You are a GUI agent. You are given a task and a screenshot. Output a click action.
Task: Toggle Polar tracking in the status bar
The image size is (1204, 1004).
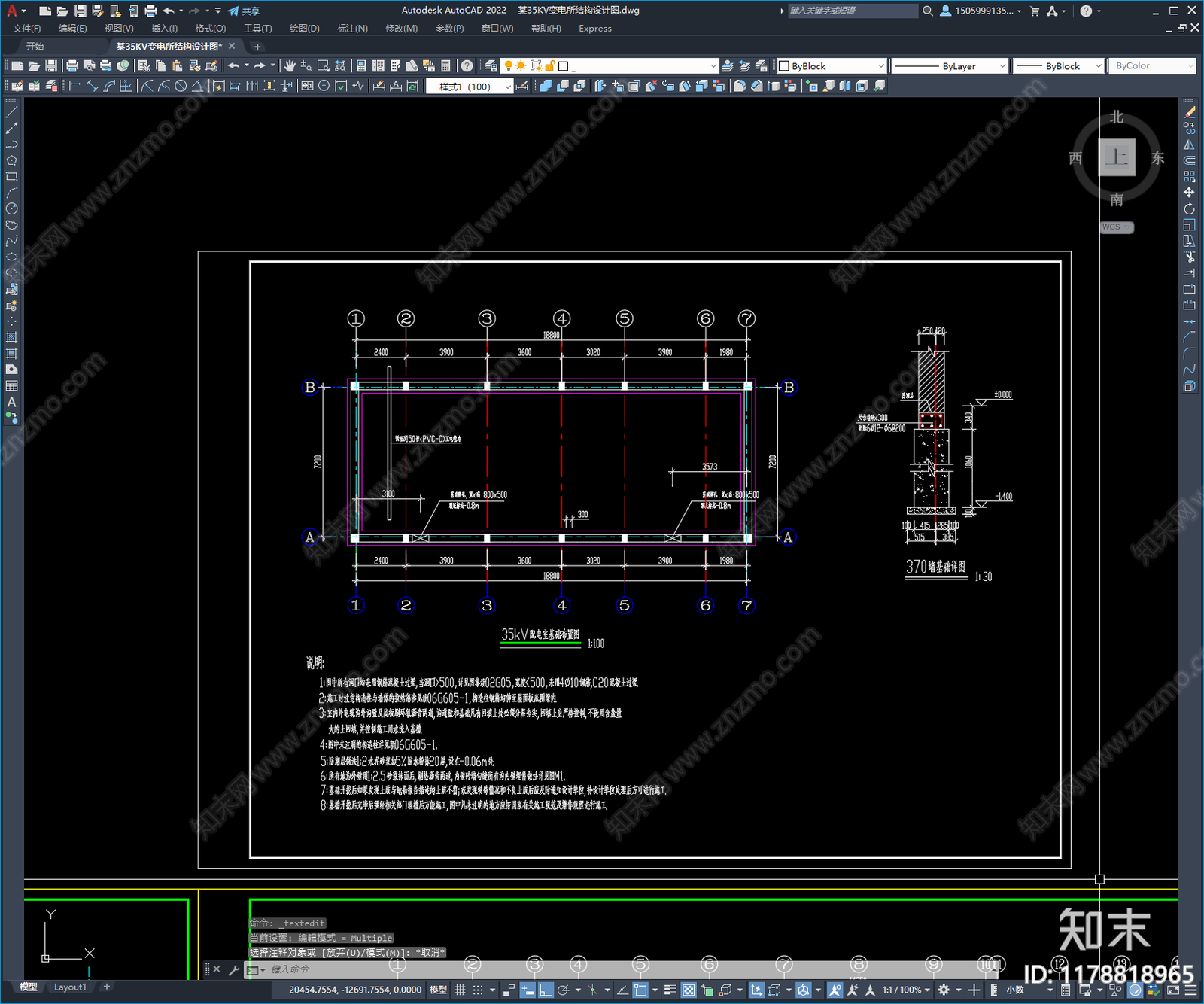563,990
